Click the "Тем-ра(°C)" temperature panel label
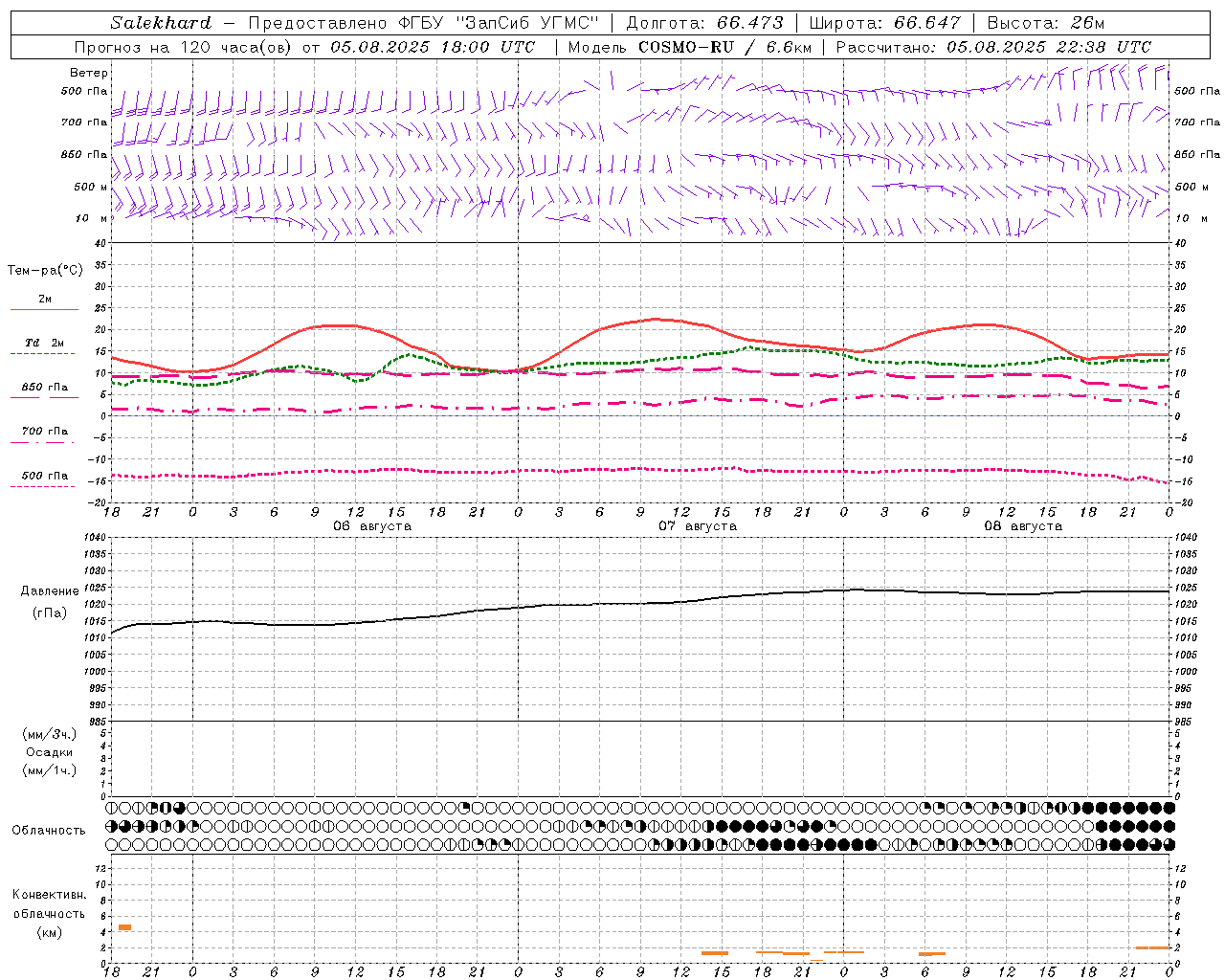 coord(45,270)
